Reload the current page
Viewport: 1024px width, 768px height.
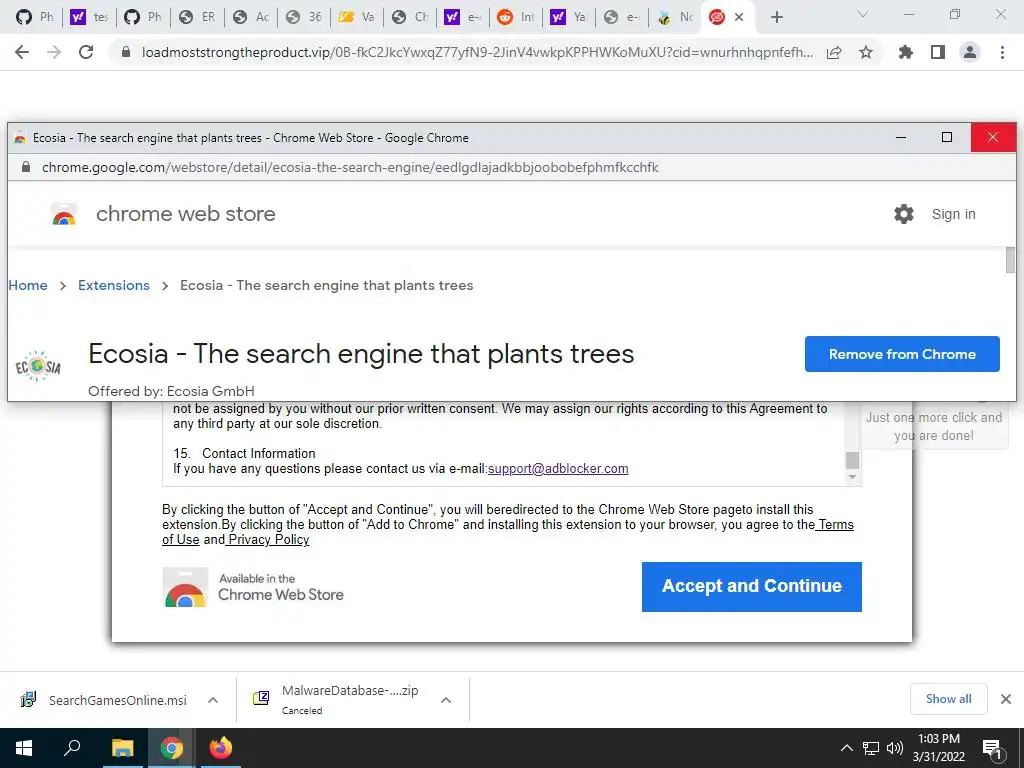tap(86, 52)
